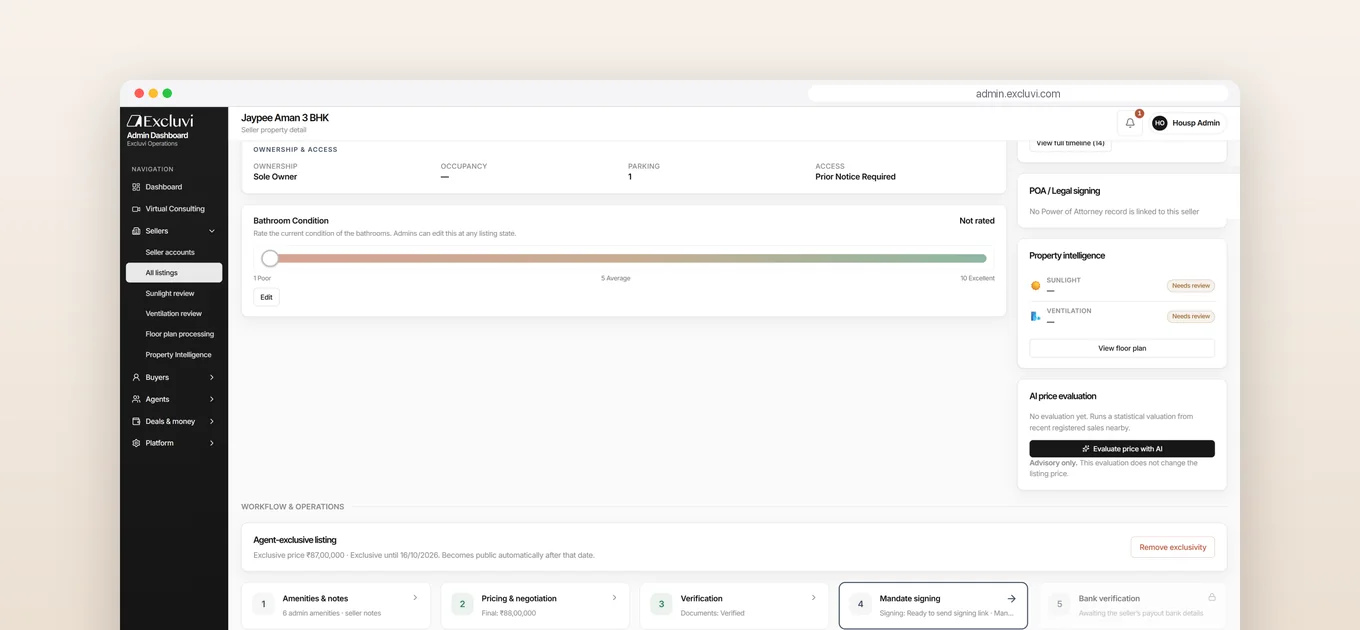Expand the Buyers menu chevron
The width and height of the screenshot is (1360, 630).
[212, 377]
